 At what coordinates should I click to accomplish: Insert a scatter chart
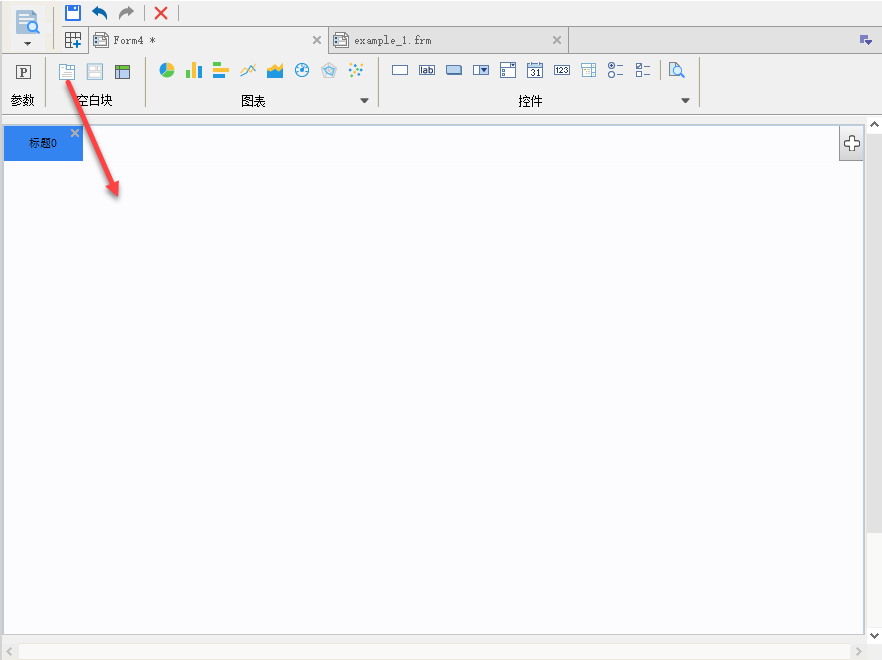coord(356,70)
